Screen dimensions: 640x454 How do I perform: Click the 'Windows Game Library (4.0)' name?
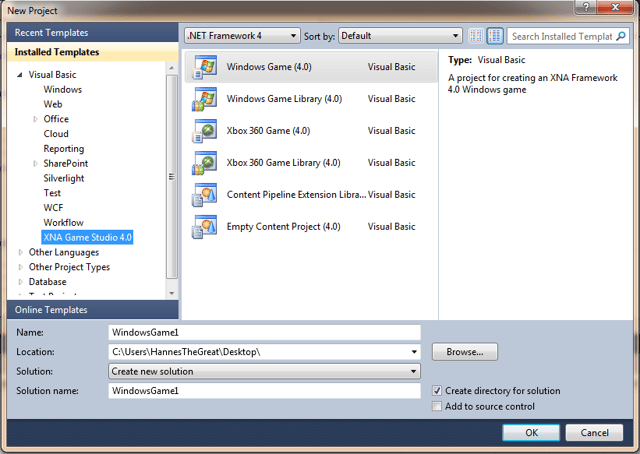284,99
